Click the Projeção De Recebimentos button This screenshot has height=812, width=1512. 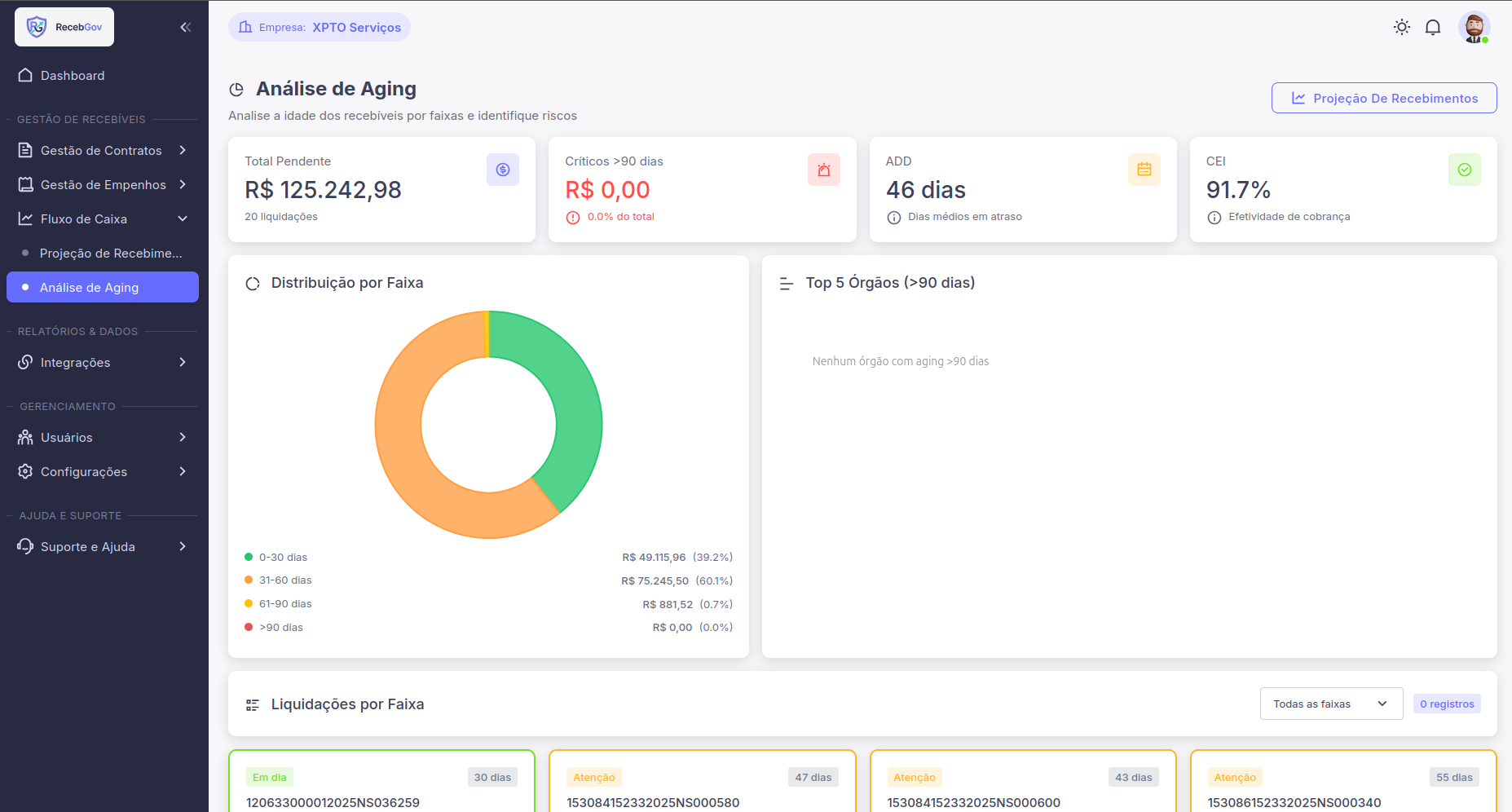[1383, 98]
